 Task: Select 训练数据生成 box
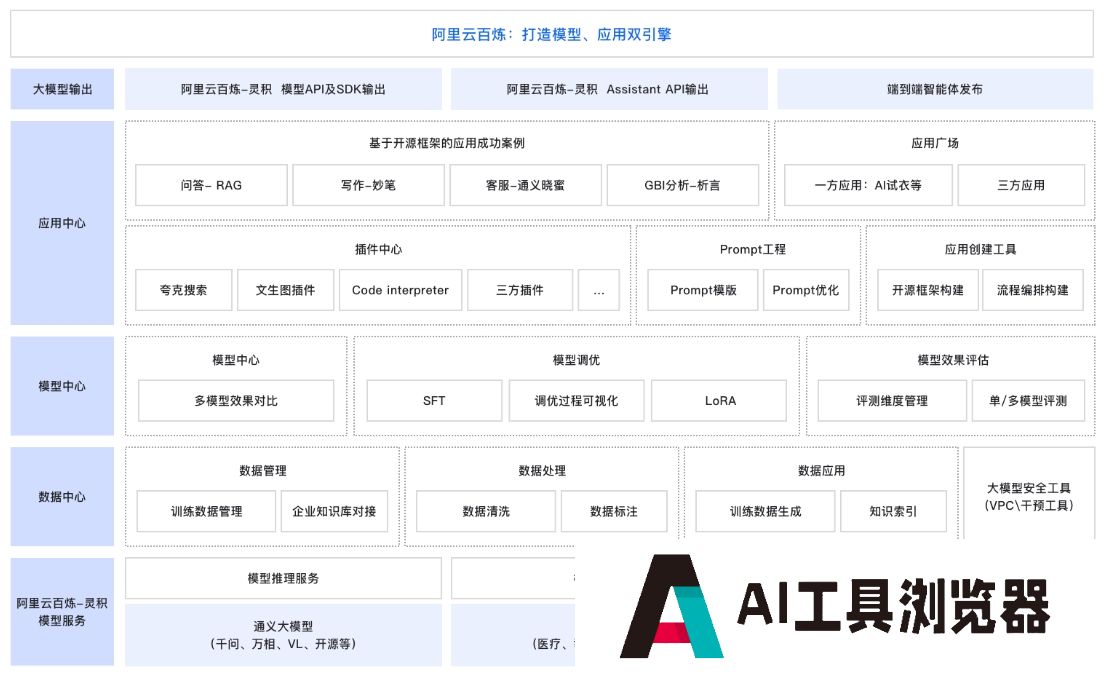[x=765, y=511]
